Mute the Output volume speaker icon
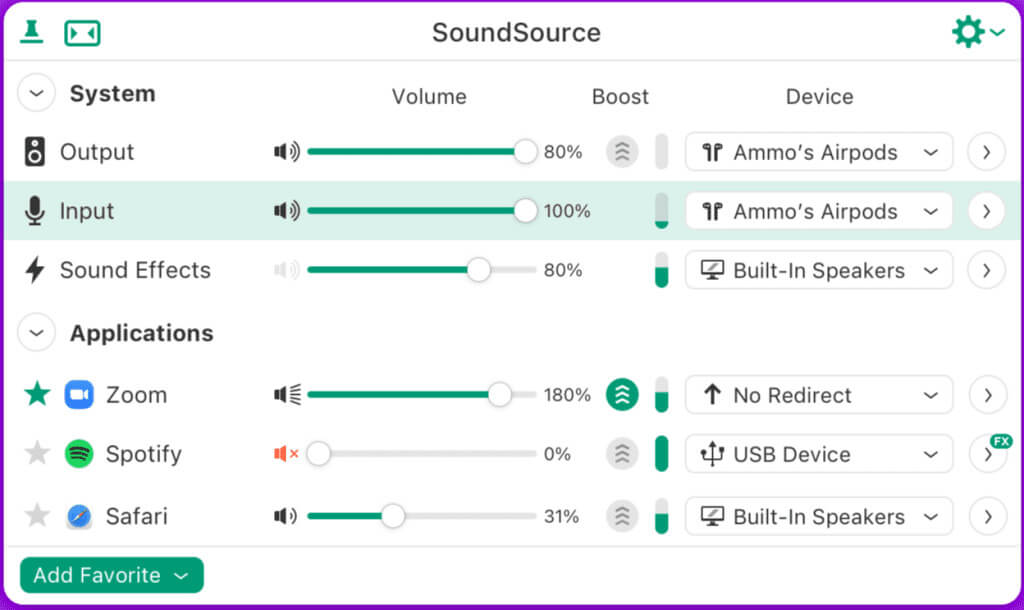Screen dimensions: 1024x610 click(287, 152)
